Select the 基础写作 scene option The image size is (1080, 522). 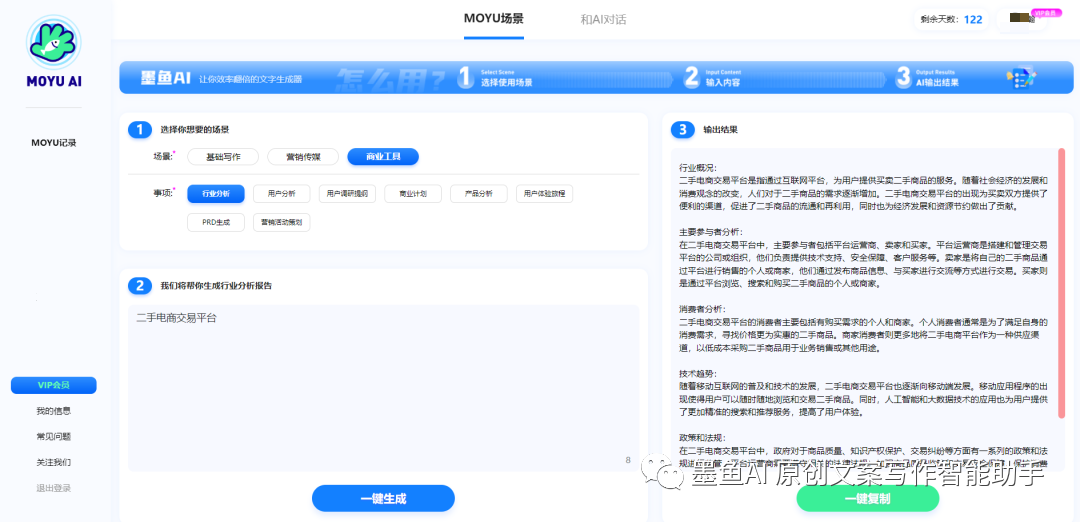click(x=222, y=156)
